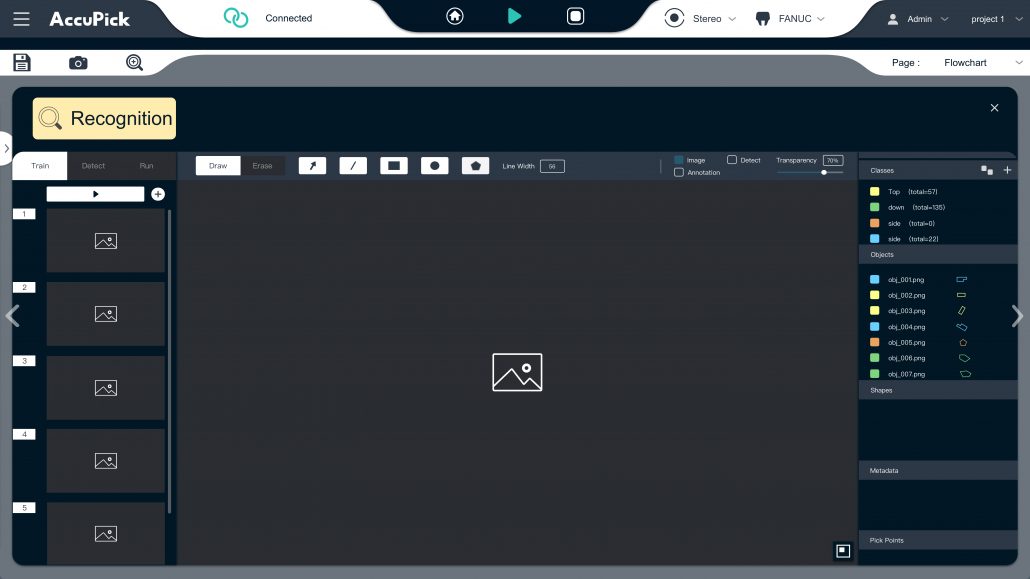The width and height of the screenshot is (1030, 579).
Task: Select the arrow pointer tool
Action: (313, 166)
